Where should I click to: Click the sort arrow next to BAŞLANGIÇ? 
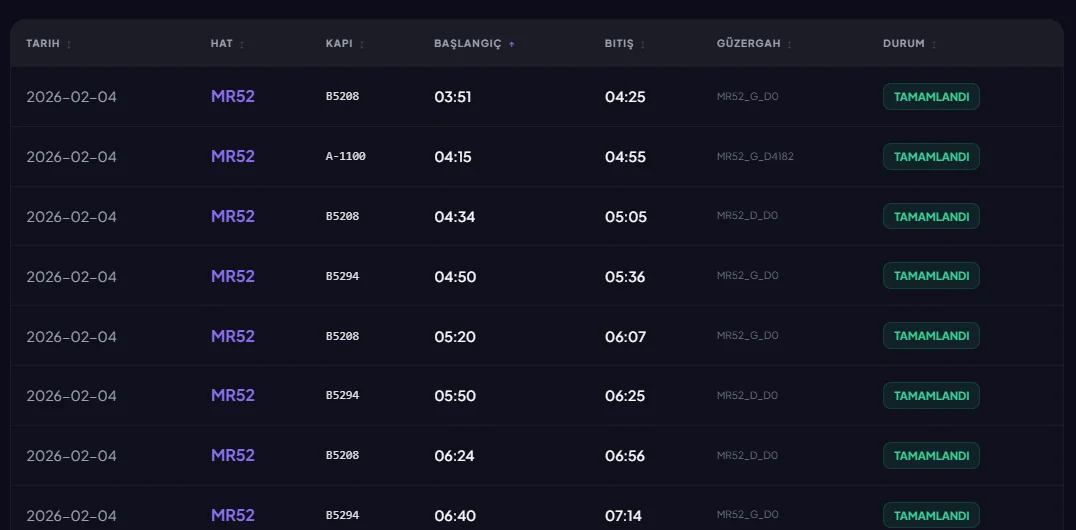(x=512, y=44)
